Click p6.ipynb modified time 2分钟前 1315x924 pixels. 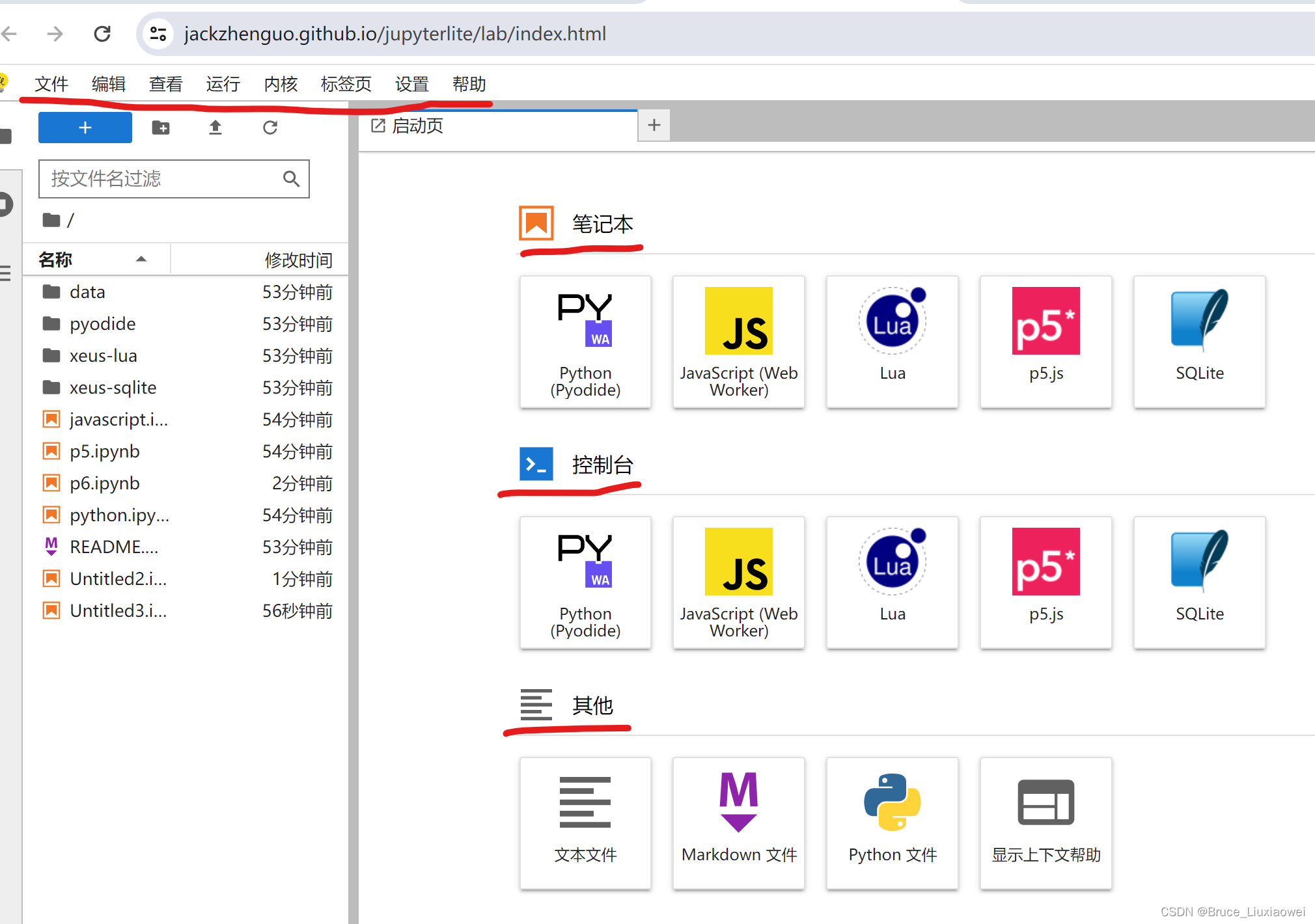[x=302, y=483]
